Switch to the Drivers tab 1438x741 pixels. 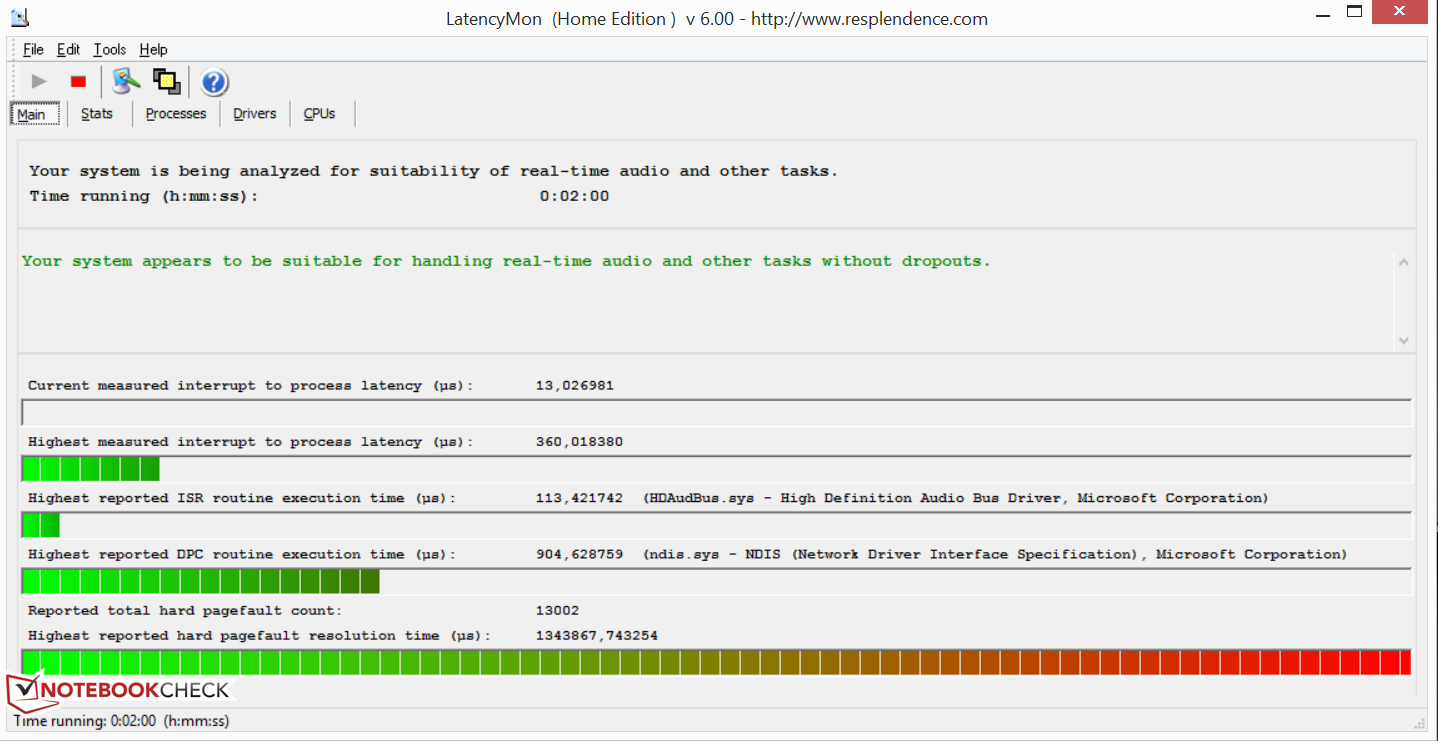point(255,114)
